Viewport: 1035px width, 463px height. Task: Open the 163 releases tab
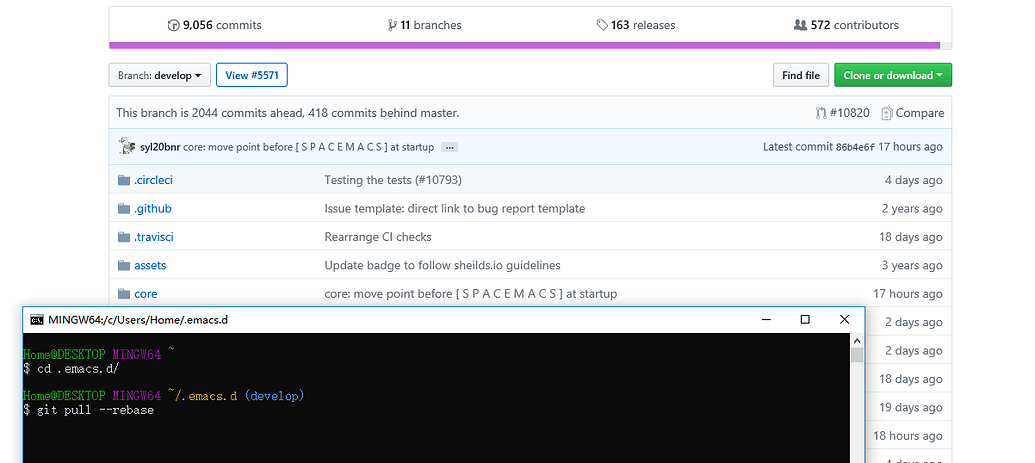635,25
